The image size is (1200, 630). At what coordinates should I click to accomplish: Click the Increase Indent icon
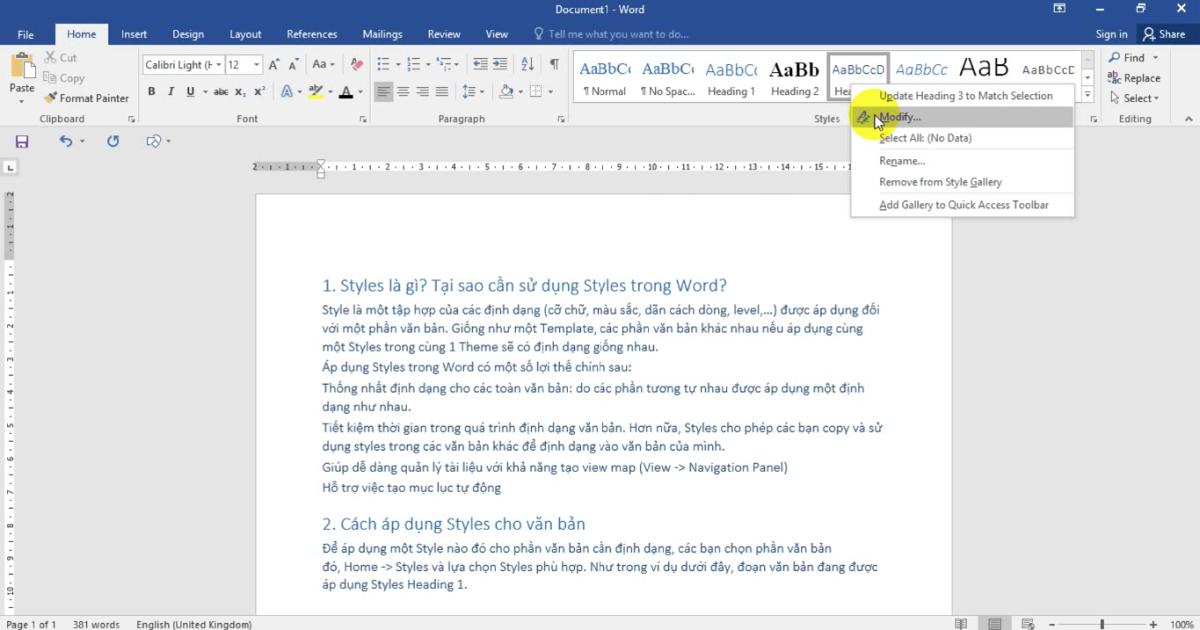coord(498,64)
